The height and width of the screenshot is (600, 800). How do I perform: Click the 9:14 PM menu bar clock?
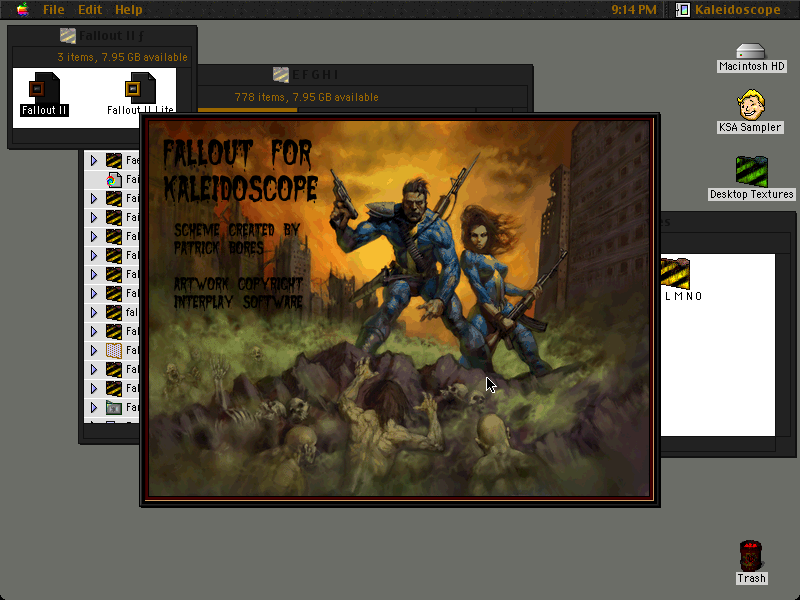[x=634, y=10]
